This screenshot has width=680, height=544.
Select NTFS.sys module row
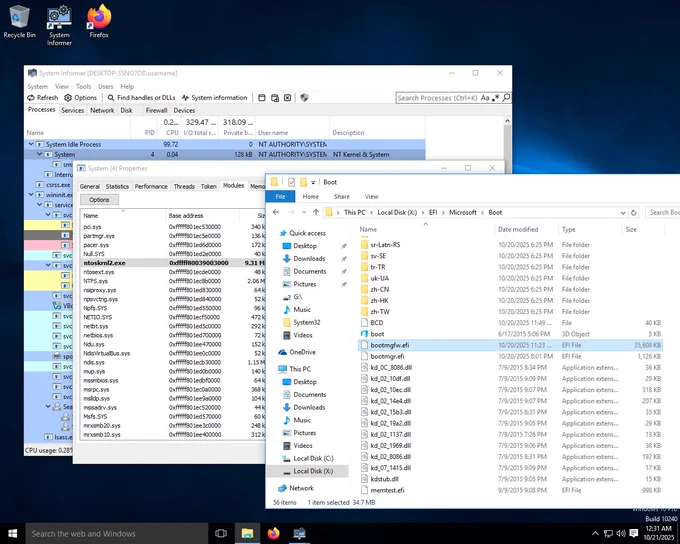pos(173,281)
